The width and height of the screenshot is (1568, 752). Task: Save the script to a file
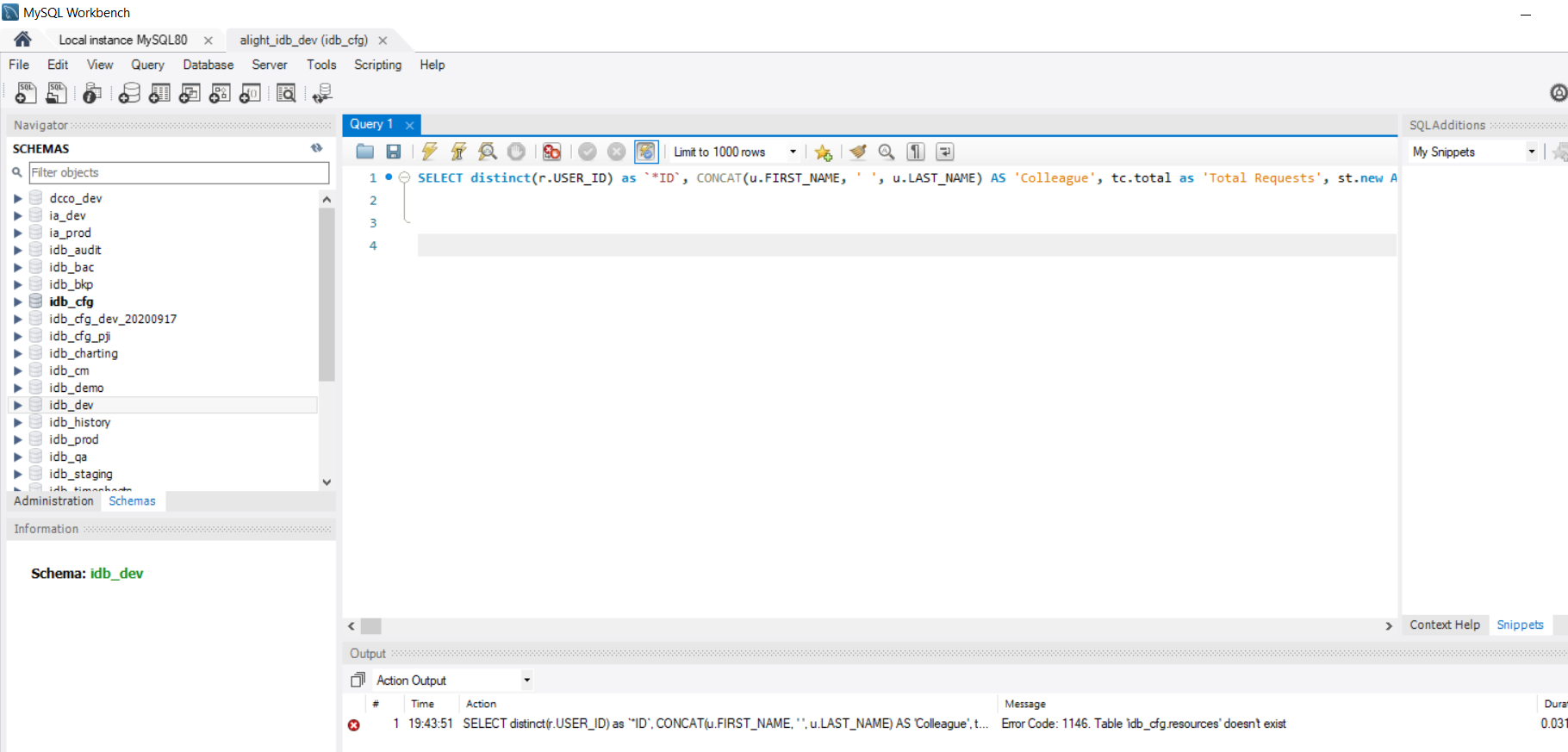393,152
